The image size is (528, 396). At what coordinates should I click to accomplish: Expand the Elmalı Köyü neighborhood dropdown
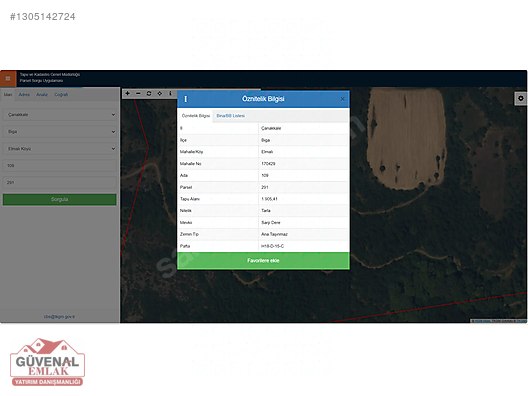(x=60, y=148)
